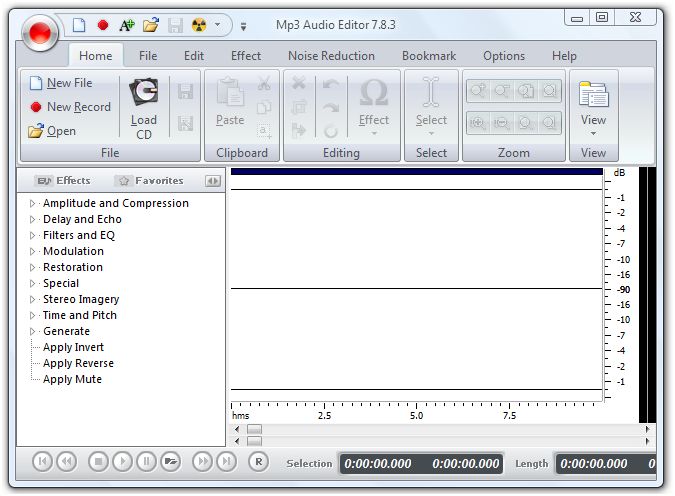
Task: Click the pause playback button
Action: click(x=146, y=462)
